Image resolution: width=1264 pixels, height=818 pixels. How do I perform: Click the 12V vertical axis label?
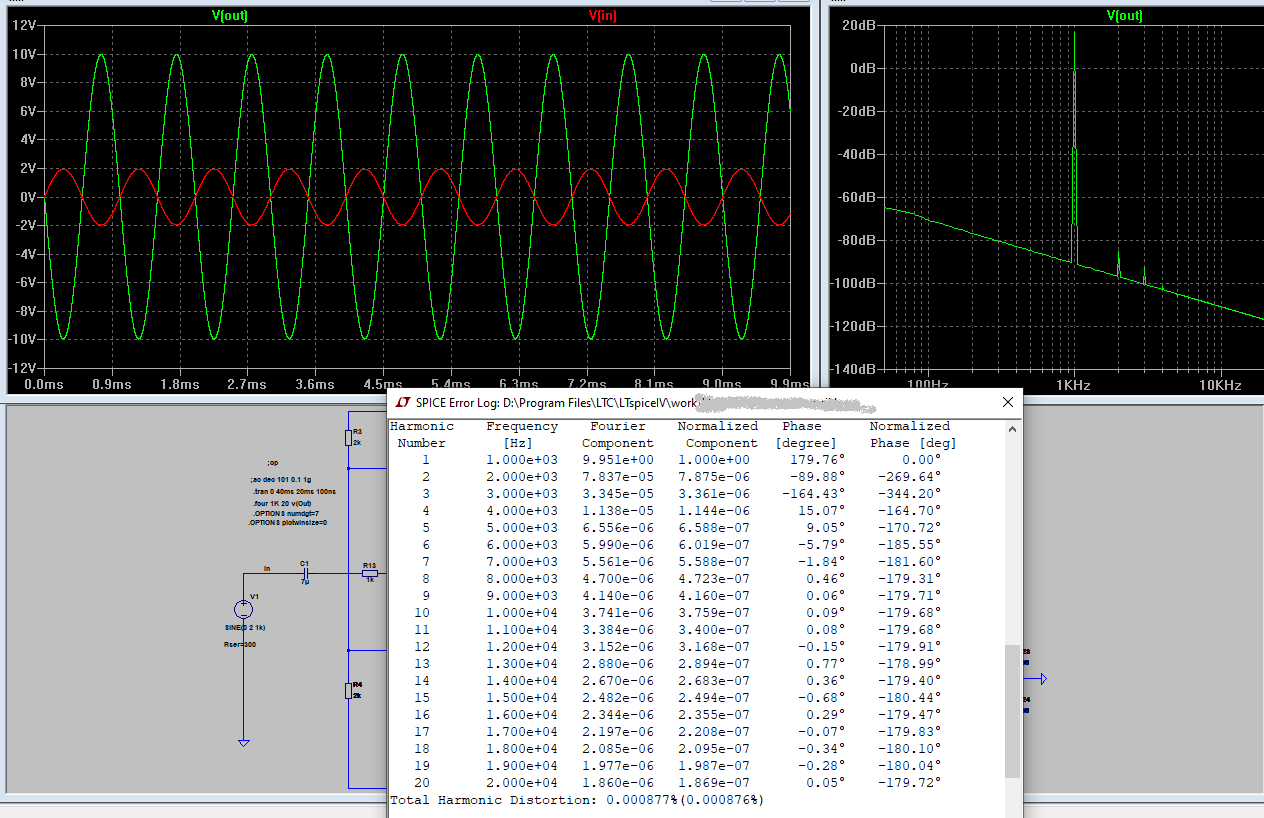pyautogui.click(x=24, y=25)
